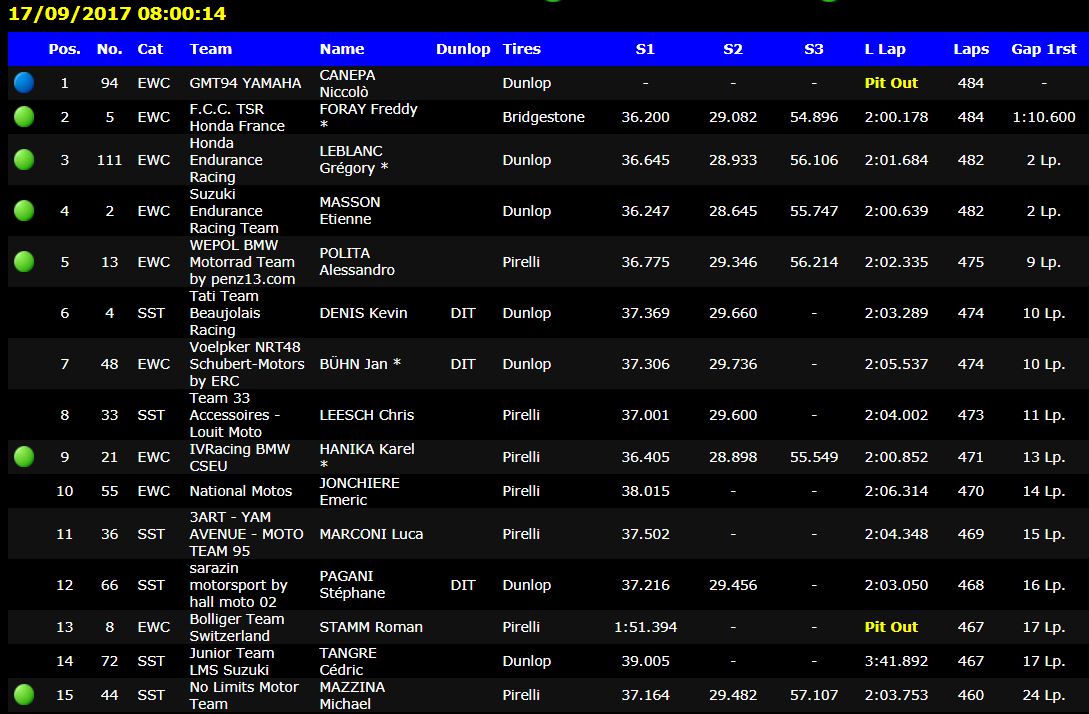Open rider CANEPA Niccolò's entry
This screenshot has width=1089, height=714.
pyautogui.click(x=347, y=83)
